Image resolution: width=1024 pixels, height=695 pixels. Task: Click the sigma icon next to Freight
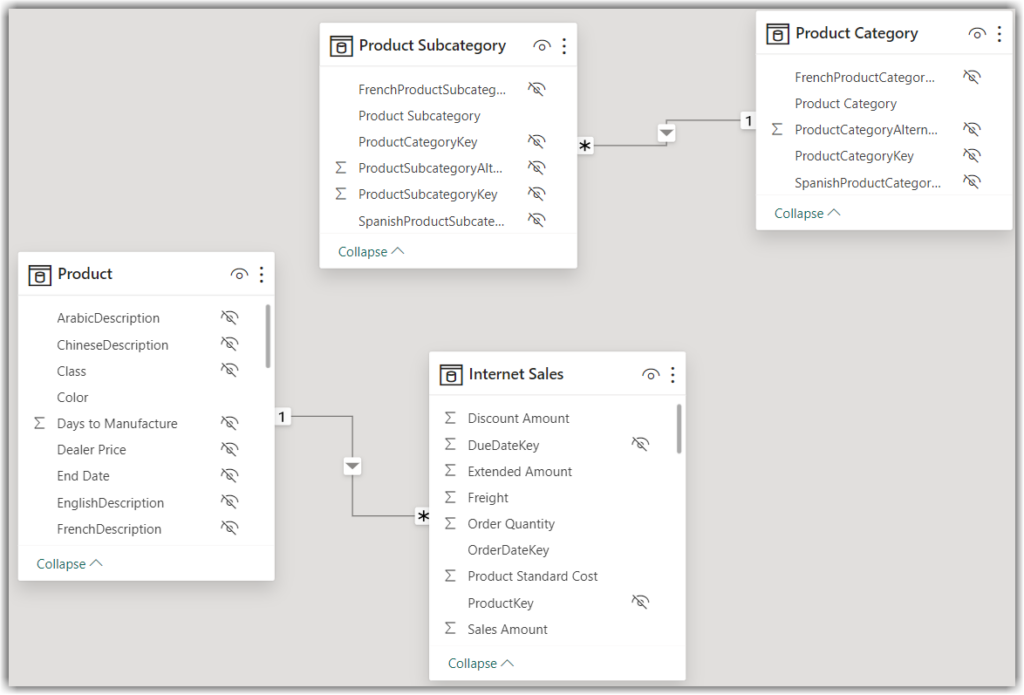(448, 497)
